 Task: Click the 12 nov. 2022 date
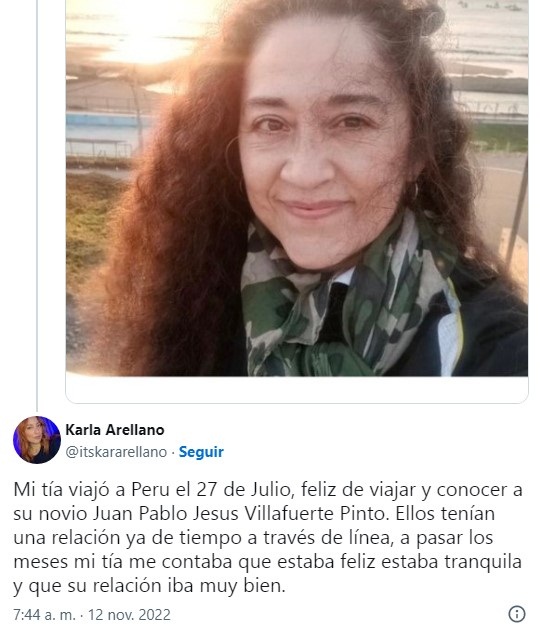point(129,615)
